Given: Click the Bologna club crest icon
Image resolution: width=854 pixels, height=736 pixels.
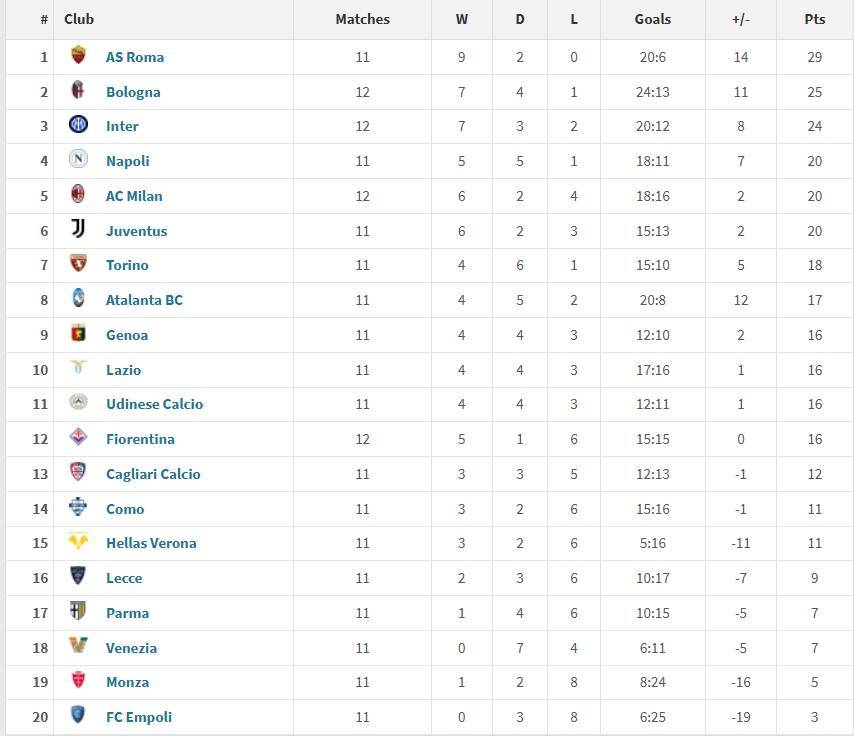Looking at the screenshot, I should [78, 91].
